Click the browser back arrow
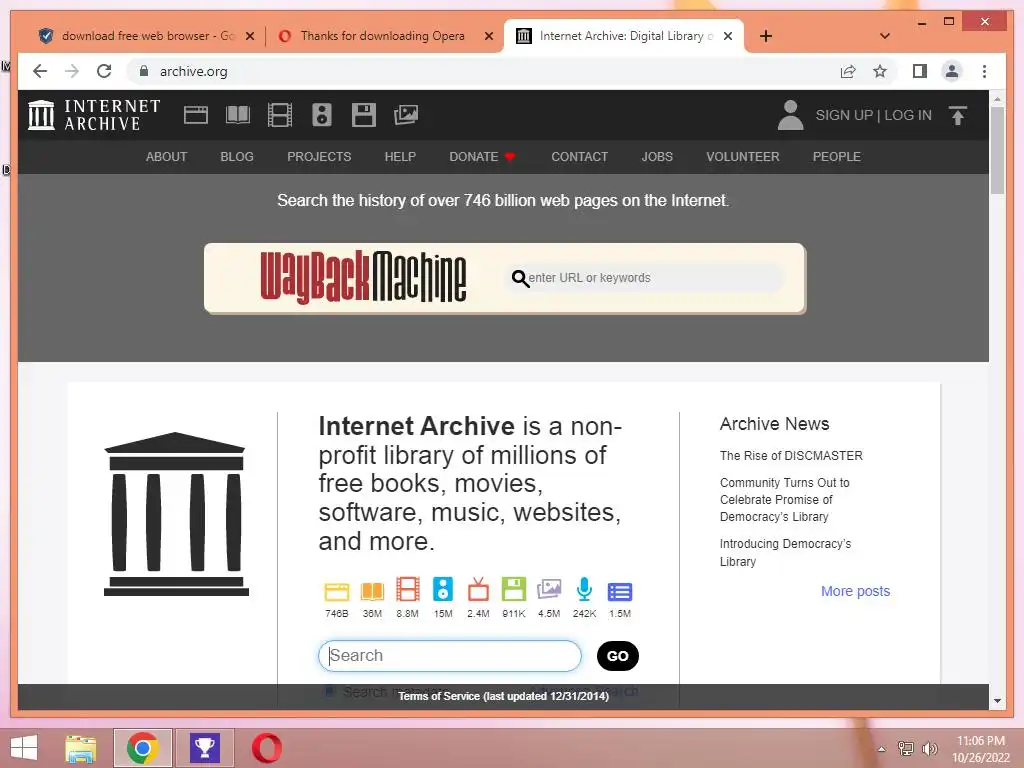 tap(40, 71)
